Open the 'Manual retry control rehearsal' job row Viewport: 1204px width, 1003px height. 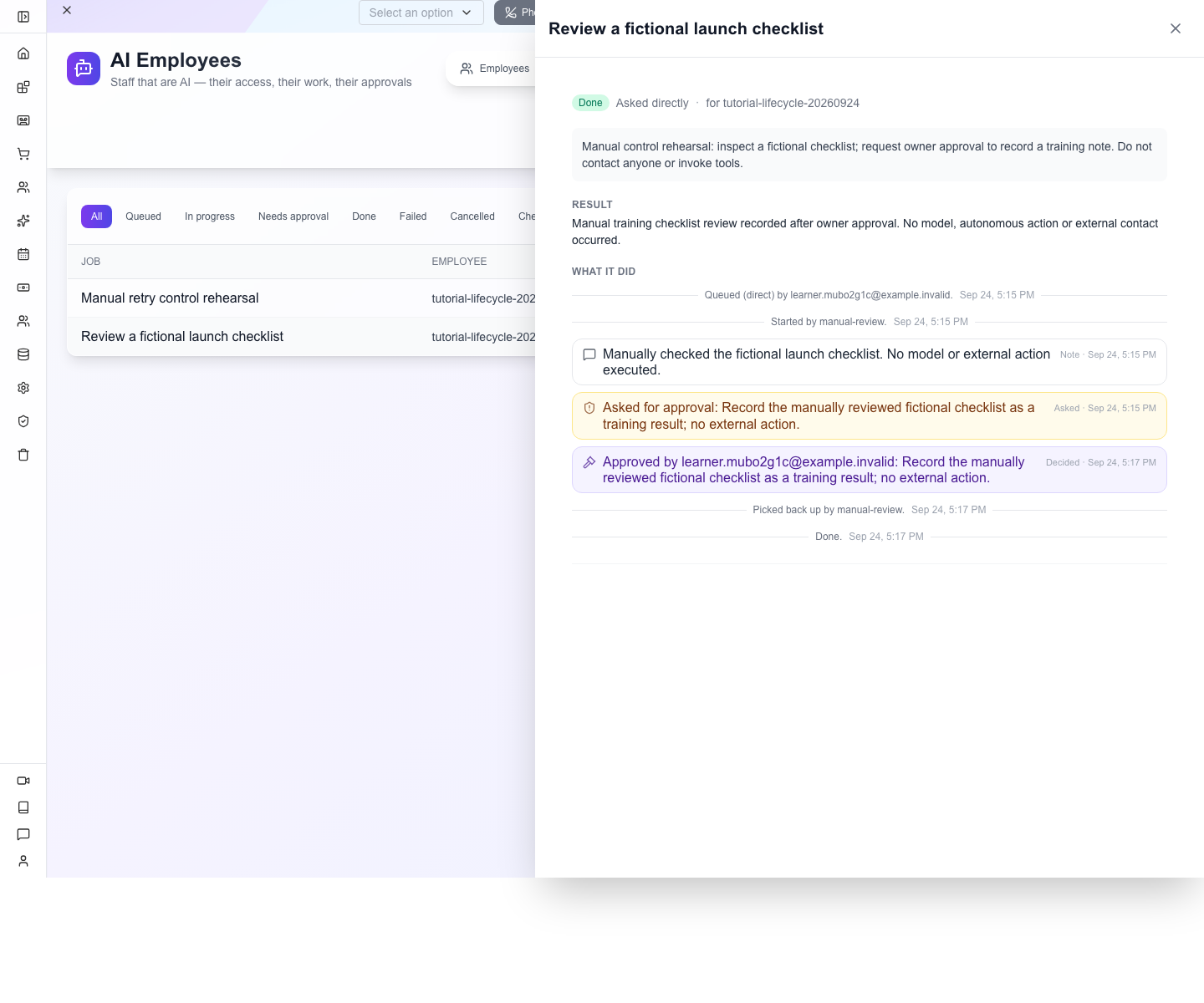301,298
